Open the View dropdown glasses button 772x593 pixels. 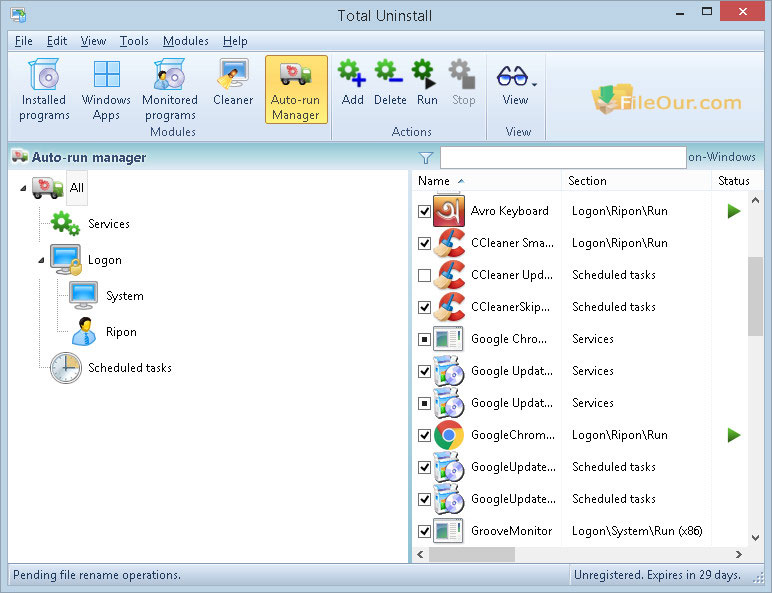[x=516, y=83]
